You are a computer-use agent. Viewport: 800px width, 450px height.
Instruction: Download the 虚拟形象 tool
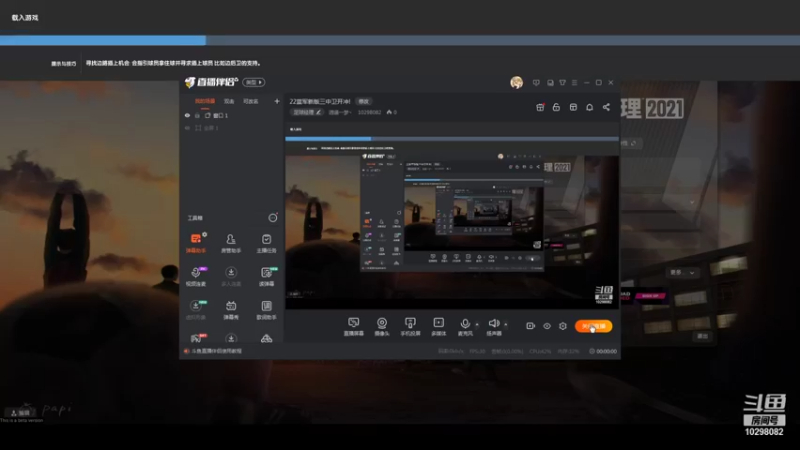pyautogui.click(x=196, y=309)
